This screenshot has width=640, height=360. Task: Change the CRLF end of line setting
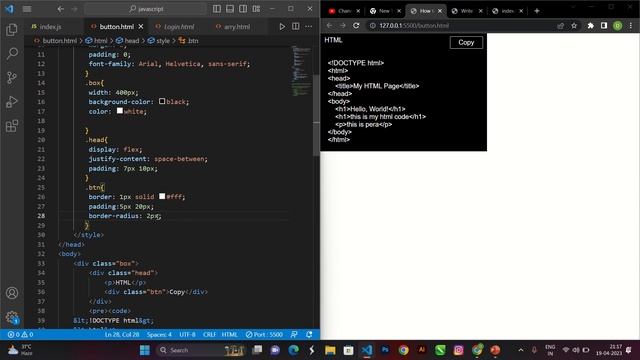[209, 335]
